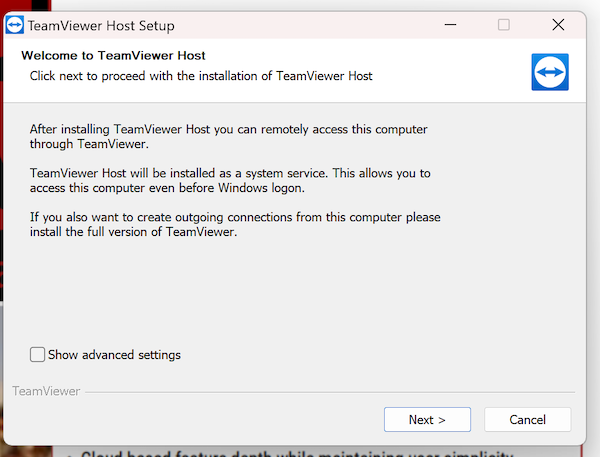The width and height of the screenshot is (600, 457).
Task: Click the 'TeamViewer Host Setup' window title
Action: tap(101, 26)
